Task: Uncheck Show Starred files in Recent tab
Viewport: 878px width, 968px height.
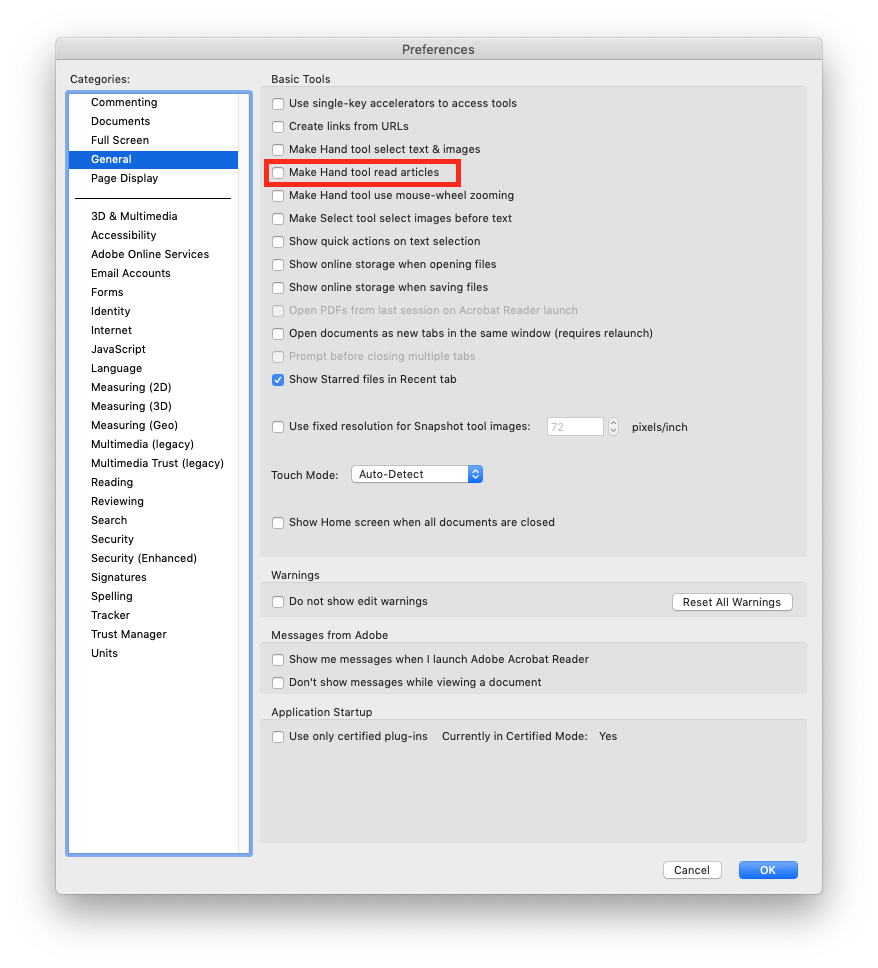Action: coord(278,380)
